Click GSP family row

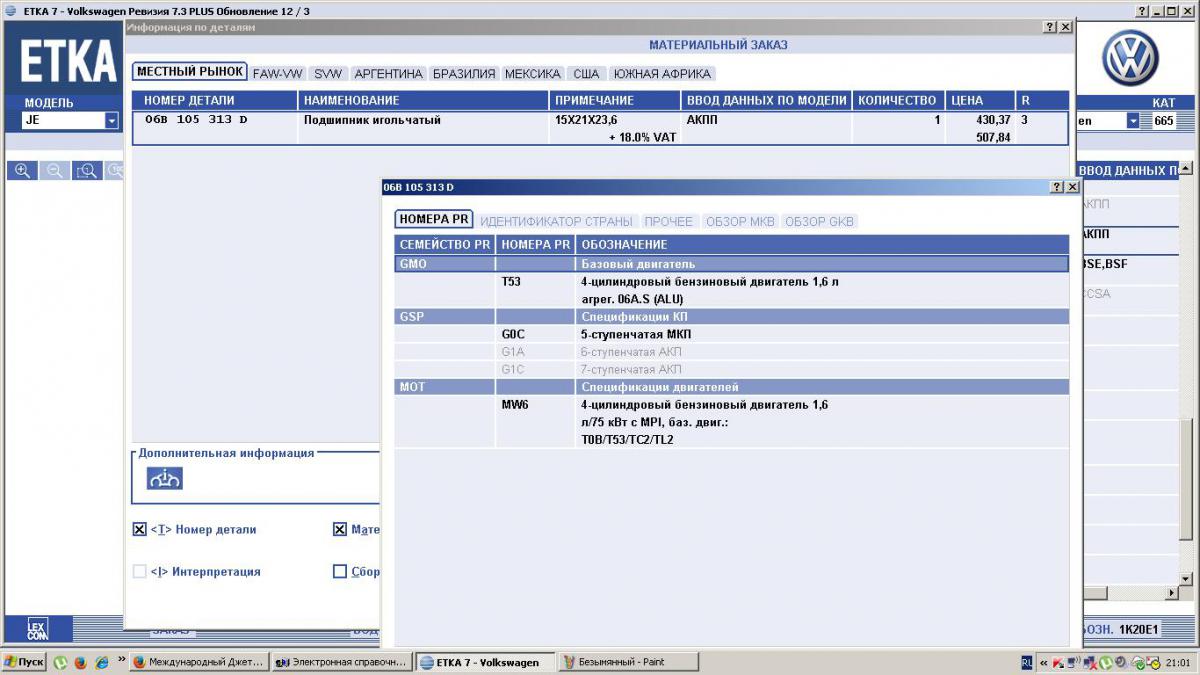point(732,316)
